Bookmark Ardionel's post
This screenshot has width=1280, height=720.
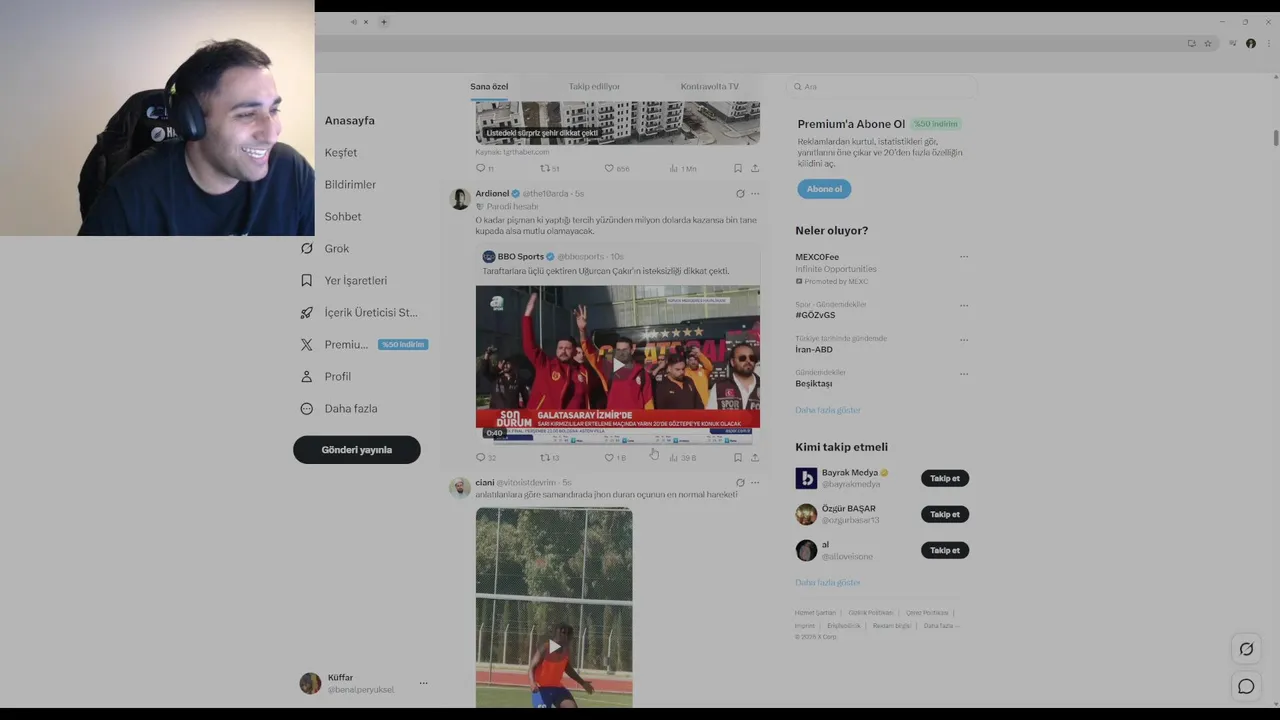738,457
